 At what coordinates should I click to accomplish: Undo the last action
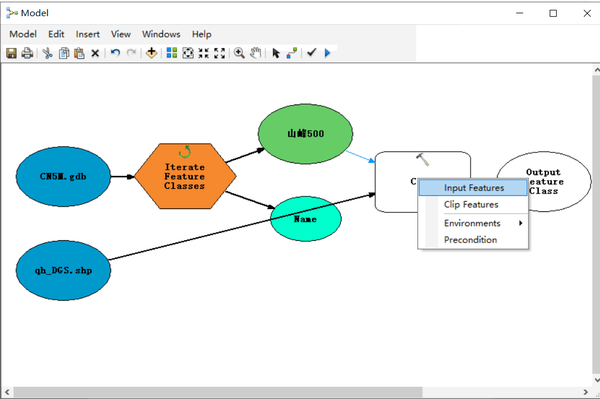point(115,53)
